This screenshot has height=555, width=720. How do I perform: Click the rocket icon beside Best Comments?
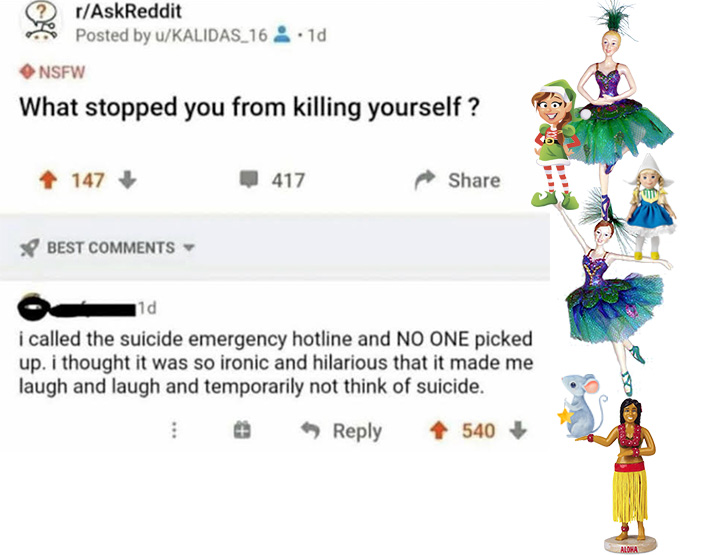pyautogui.click(x=29, y=248)
